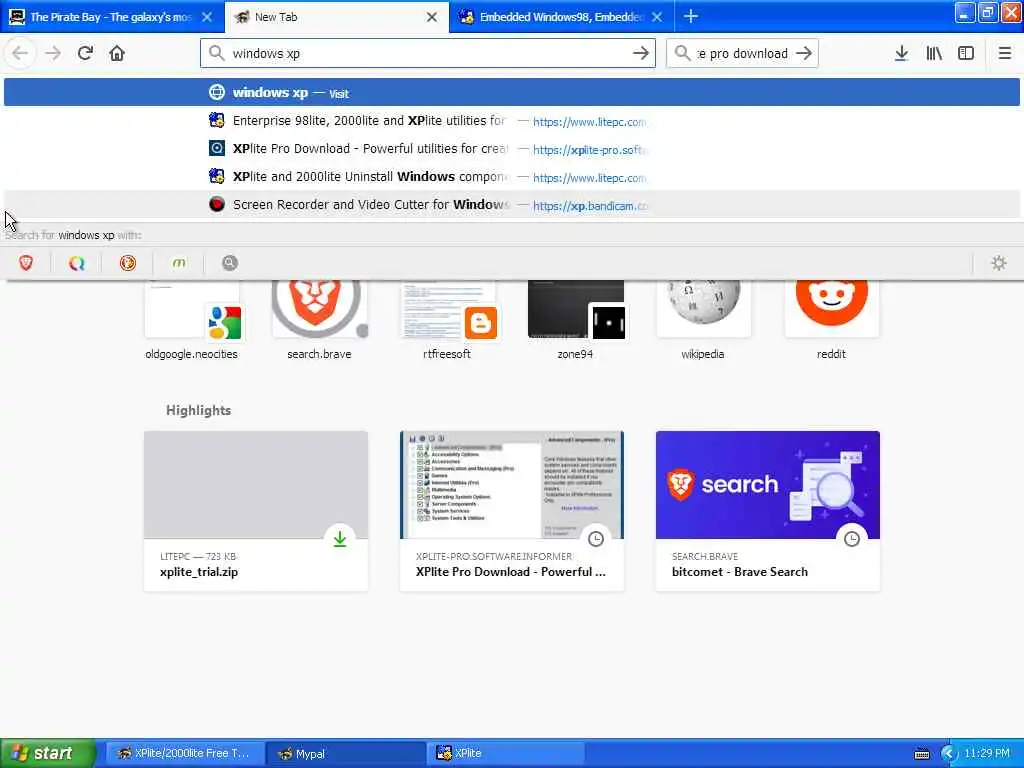This screenshot has width=1024, height=768.
Task: Open the reddit top site tile
Action: click(831, 320)
